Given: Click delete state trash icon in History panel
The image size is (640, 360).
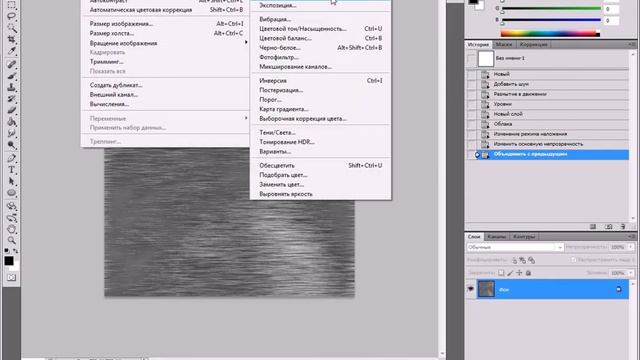Looking at the screenshot, I should (x=623, y=227).
